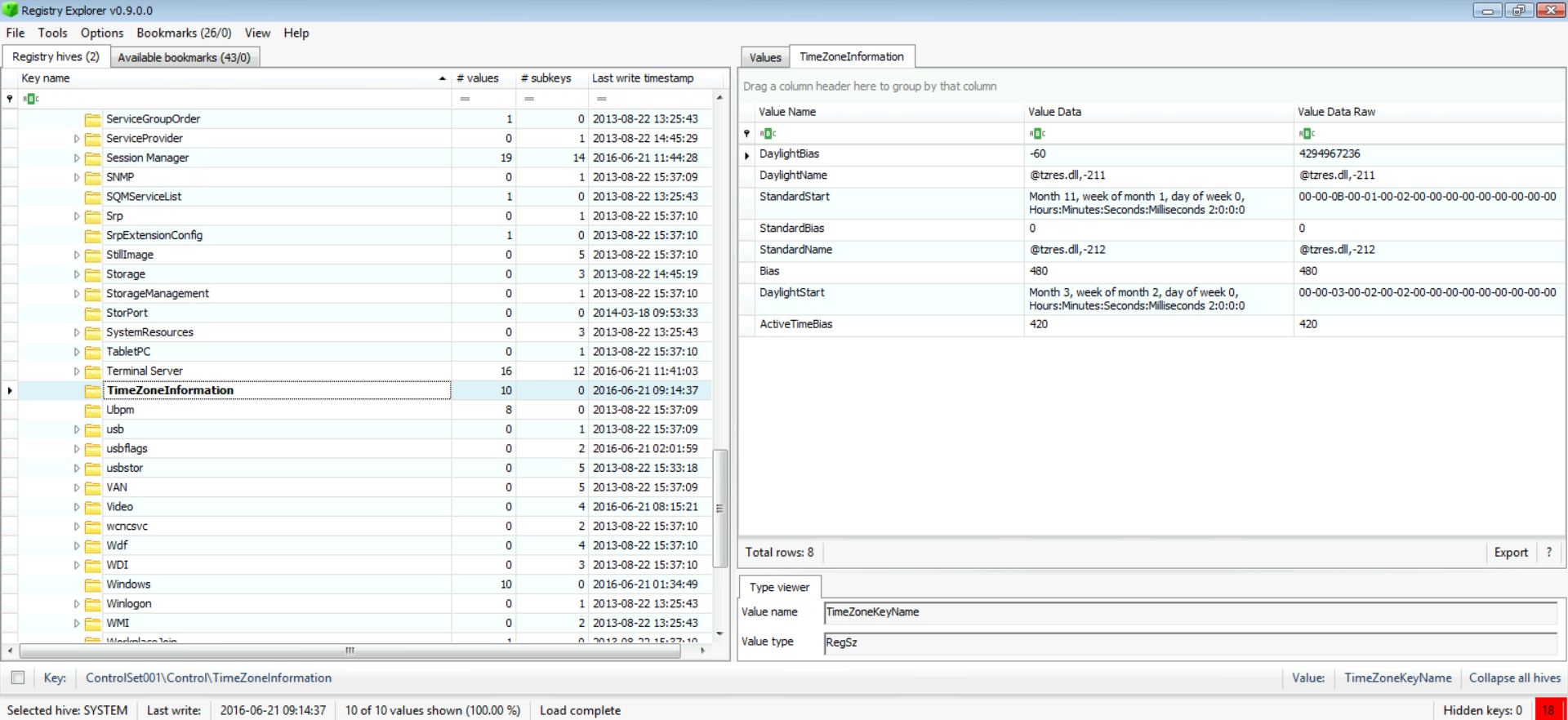Open the # values column filter operator
Viewport: 1568px width, 720px height.
[465, 99]
